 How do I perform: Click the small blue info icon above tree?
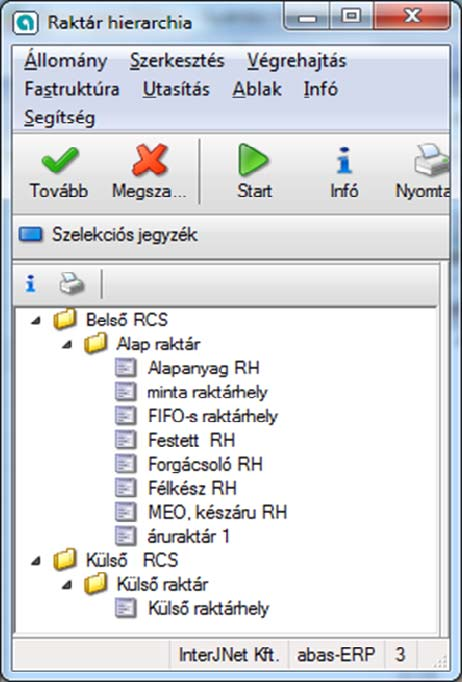click(30, 284)
